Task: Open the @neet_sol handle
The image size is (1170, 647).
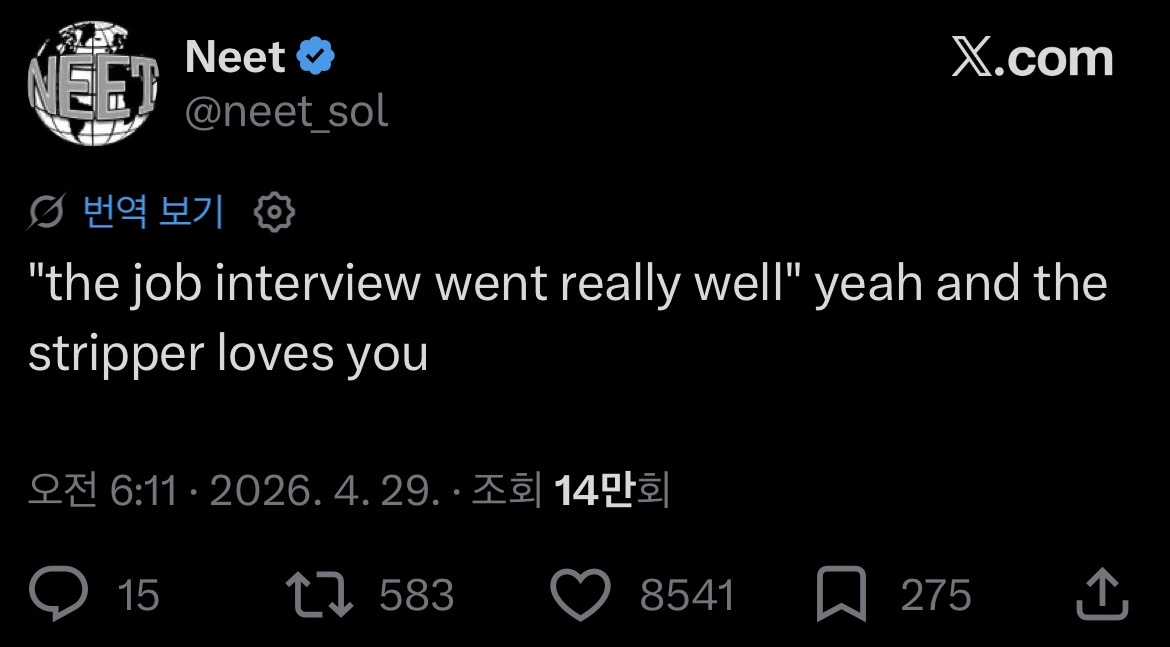Action: pyautogui.click(x=286, y=112)
